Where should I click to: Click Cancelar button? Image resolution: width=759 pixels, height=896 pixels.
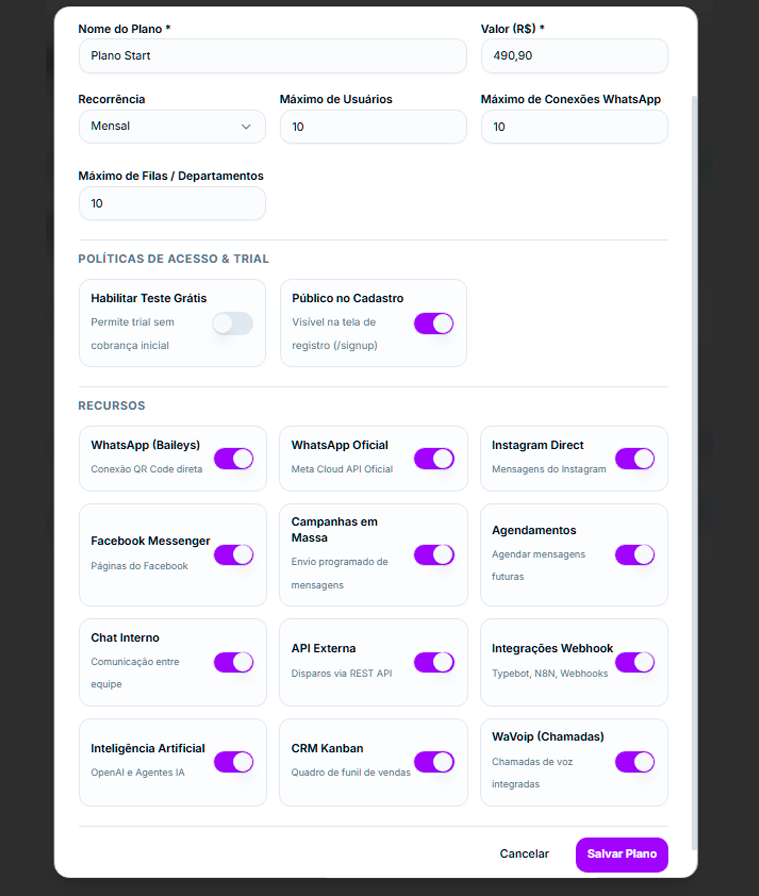524,854
